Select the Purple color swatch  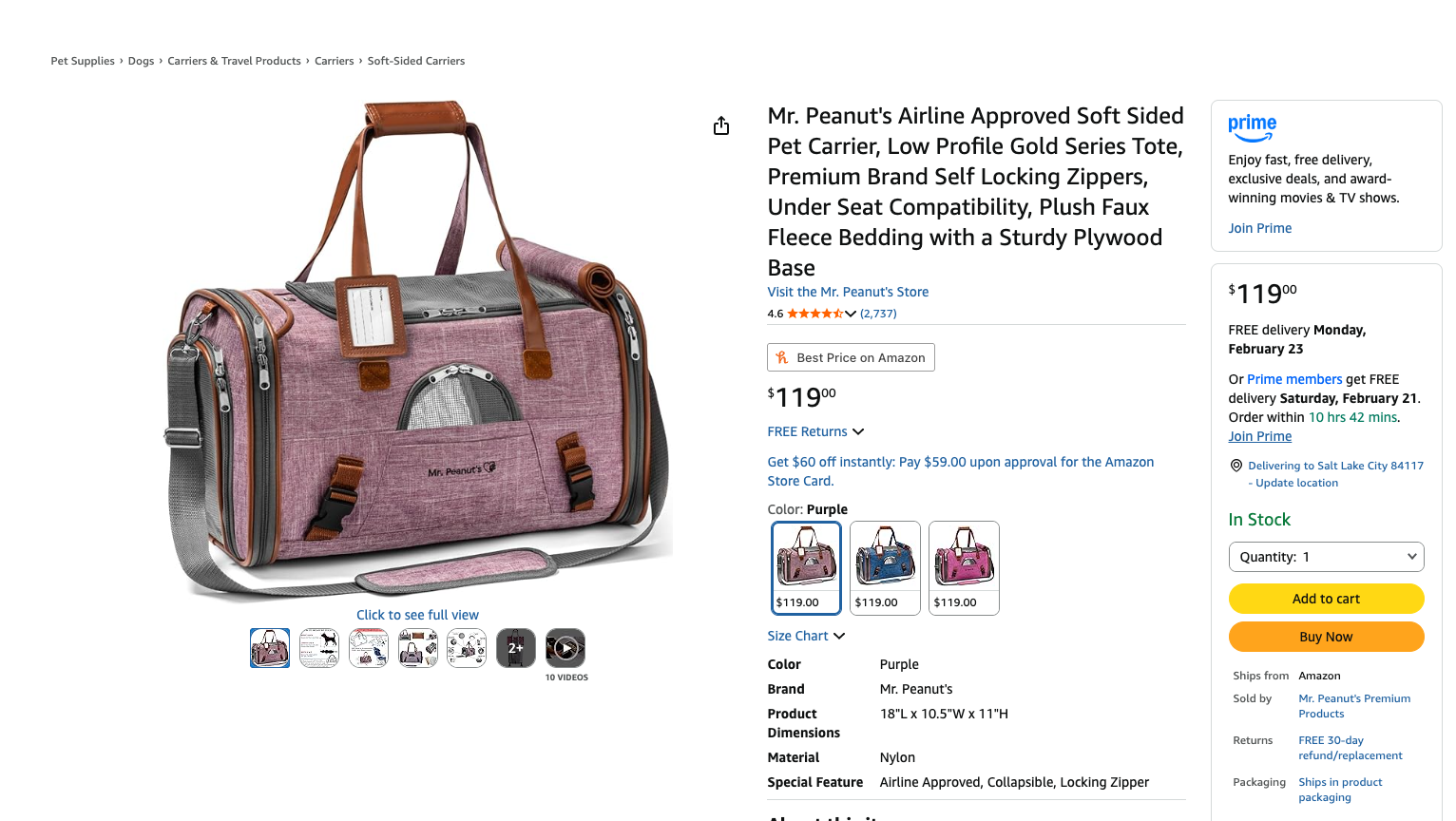[x=806, y=567]
